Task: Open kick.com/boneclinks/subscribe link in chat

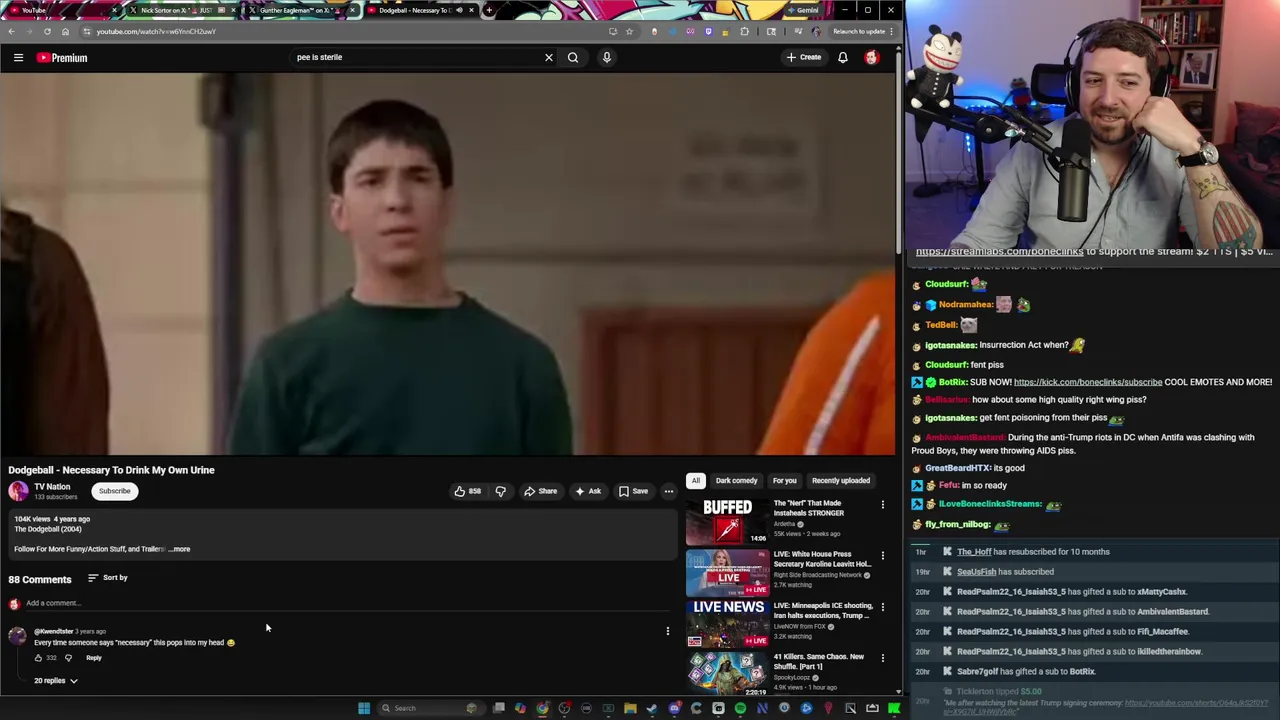Action: 1088,382
